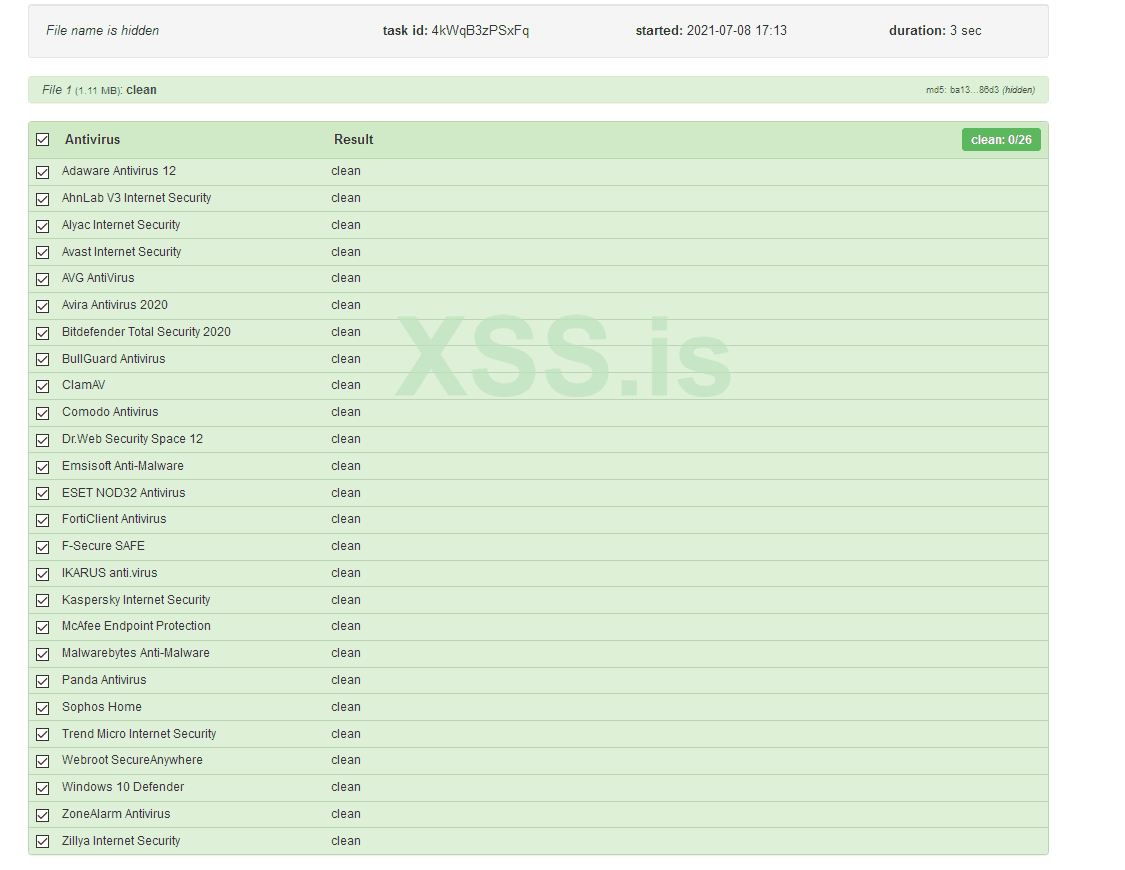
Task: Toggle Bitdefender Total Security 2020 checkbox
Action: pos(43,333)
